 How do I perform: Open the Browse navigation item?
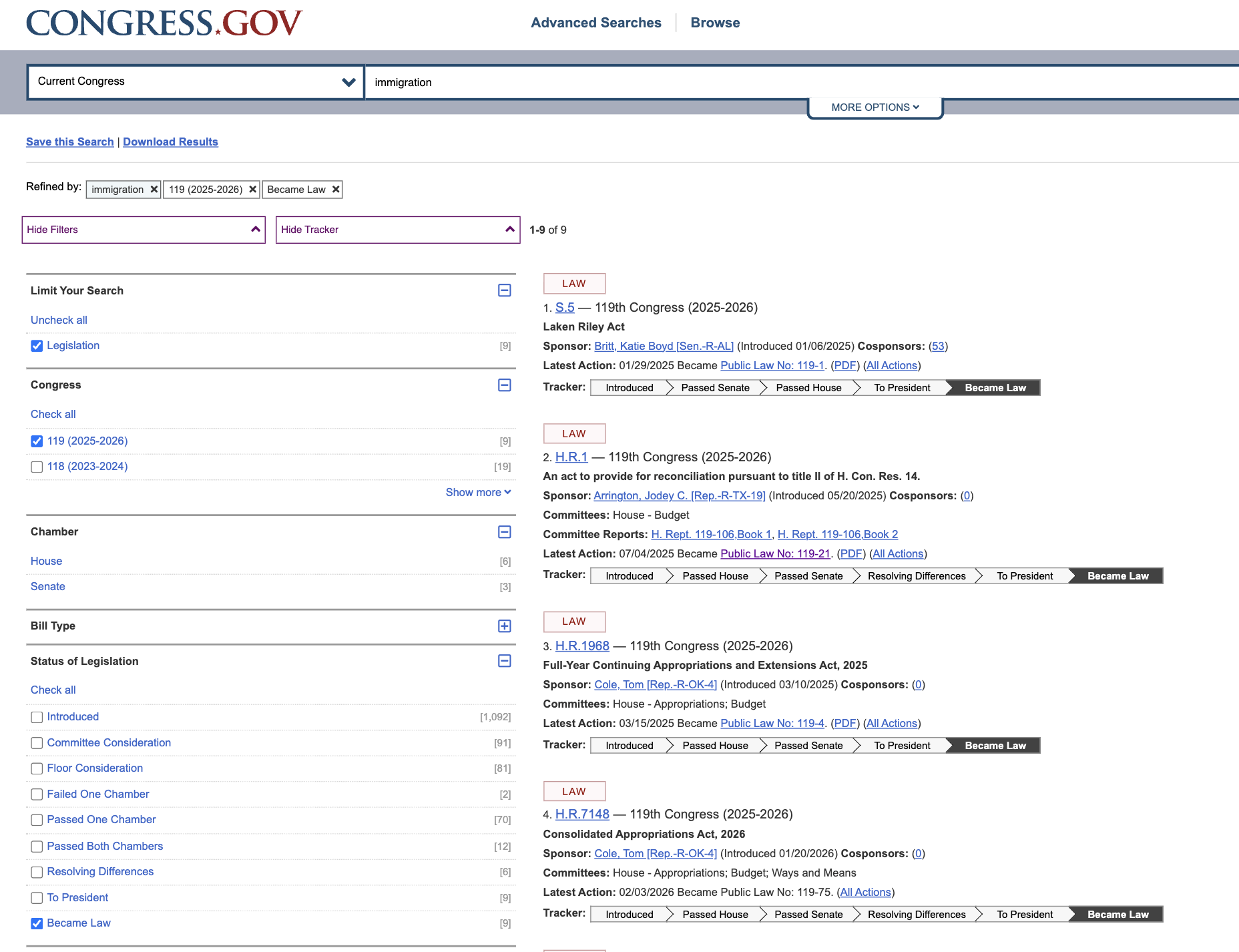click(715, 23)
